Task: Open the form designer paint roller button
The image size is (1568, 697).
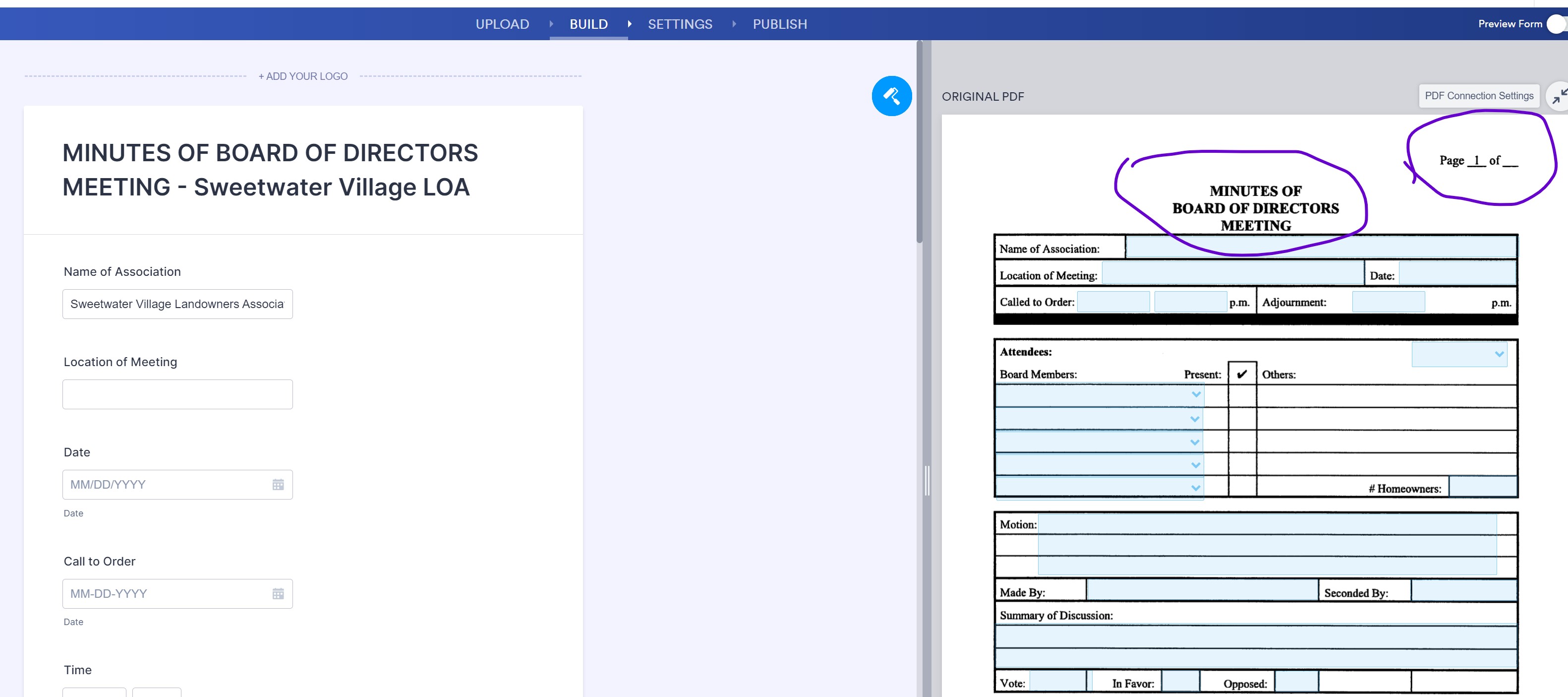Action: (891, 96)
